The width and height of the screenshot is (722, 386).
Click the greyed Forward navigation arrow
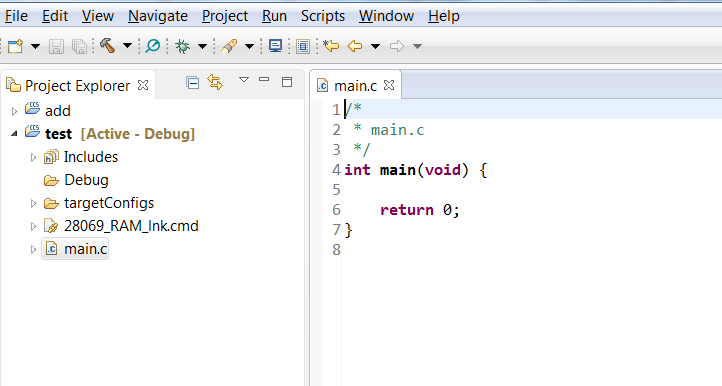[396, 46]
